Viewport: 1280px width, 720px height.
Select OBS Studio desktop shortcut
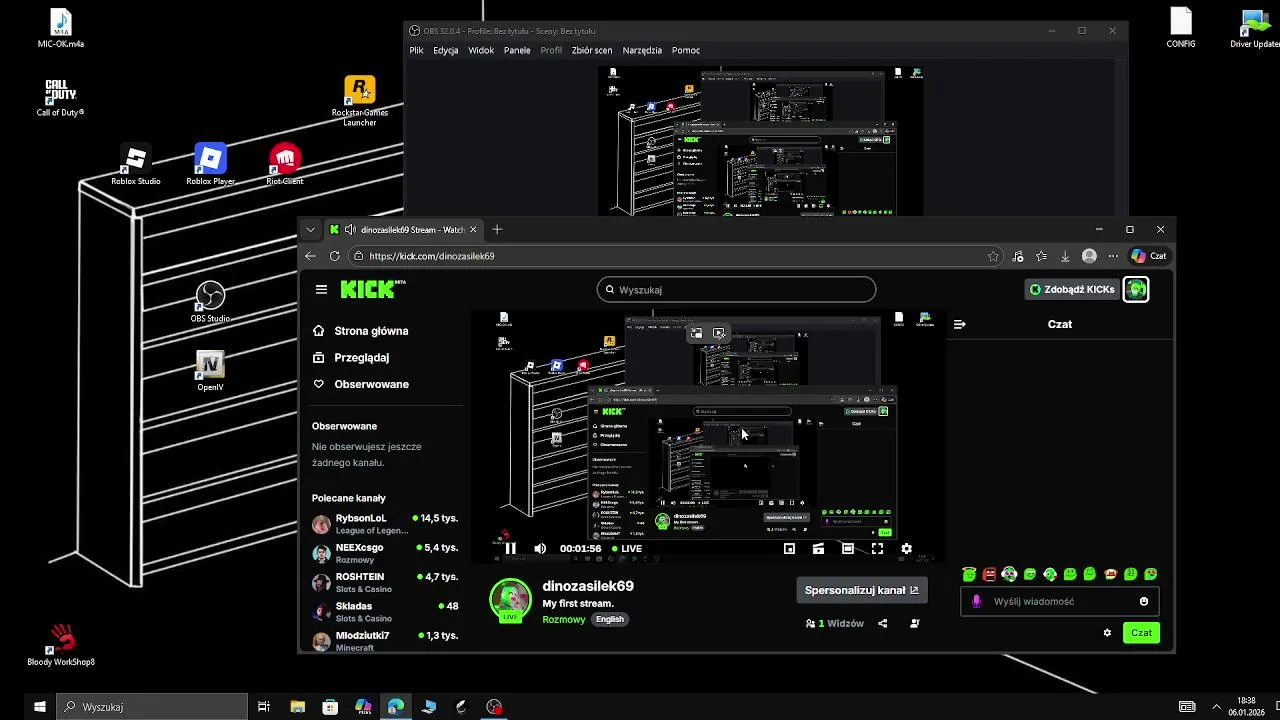210,301
